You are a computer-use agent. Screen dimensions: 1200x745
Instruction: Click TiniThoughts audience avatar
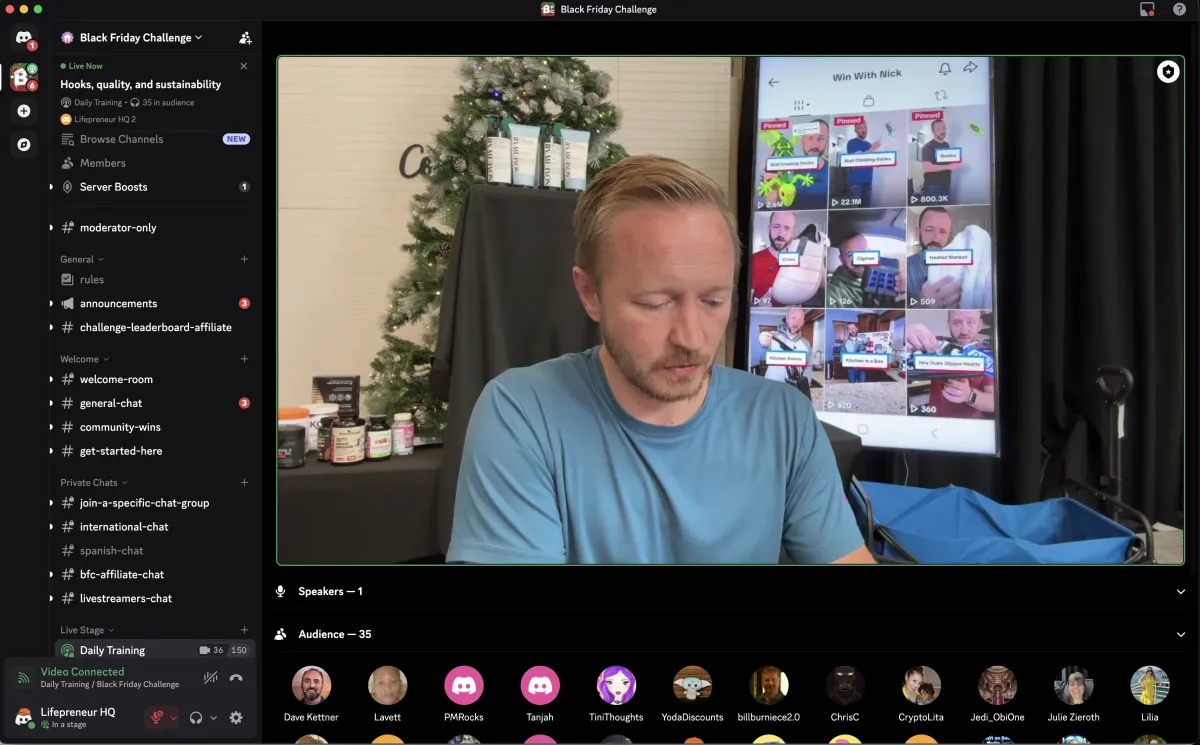[616, 686]
